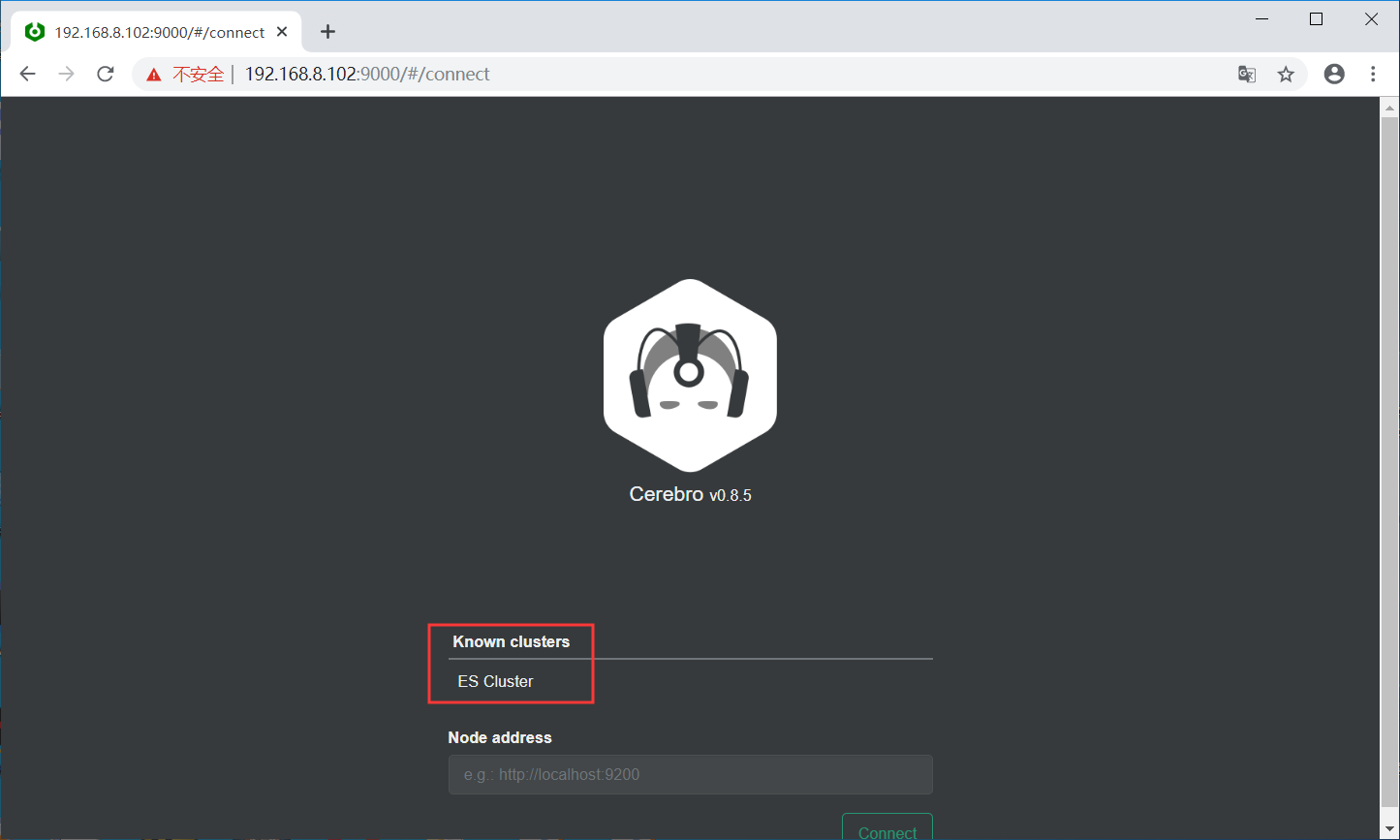This screenshot has height=840, width=1400.
Task: Open the Chrome profile avatar
Action: (1334, 74)
